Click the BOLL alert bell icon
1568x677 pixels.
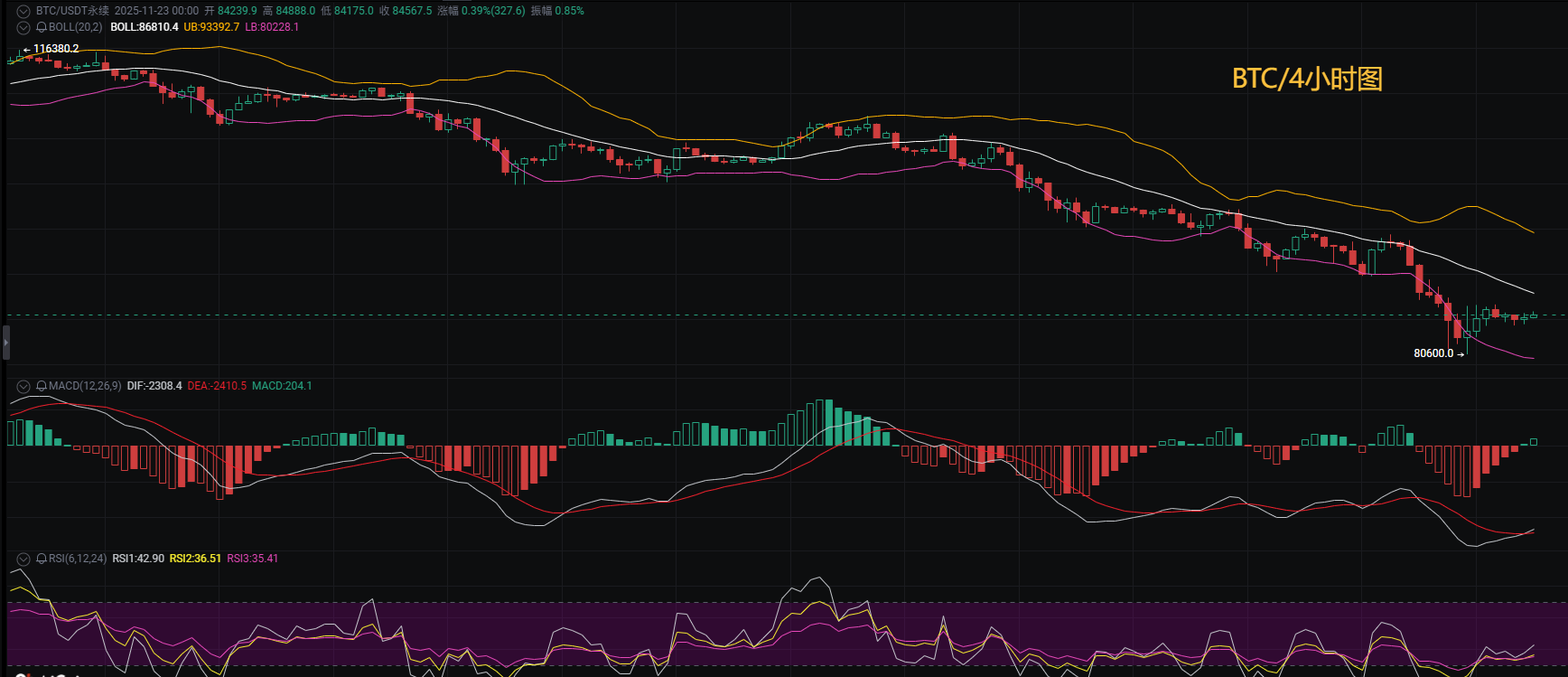point(42,28)
